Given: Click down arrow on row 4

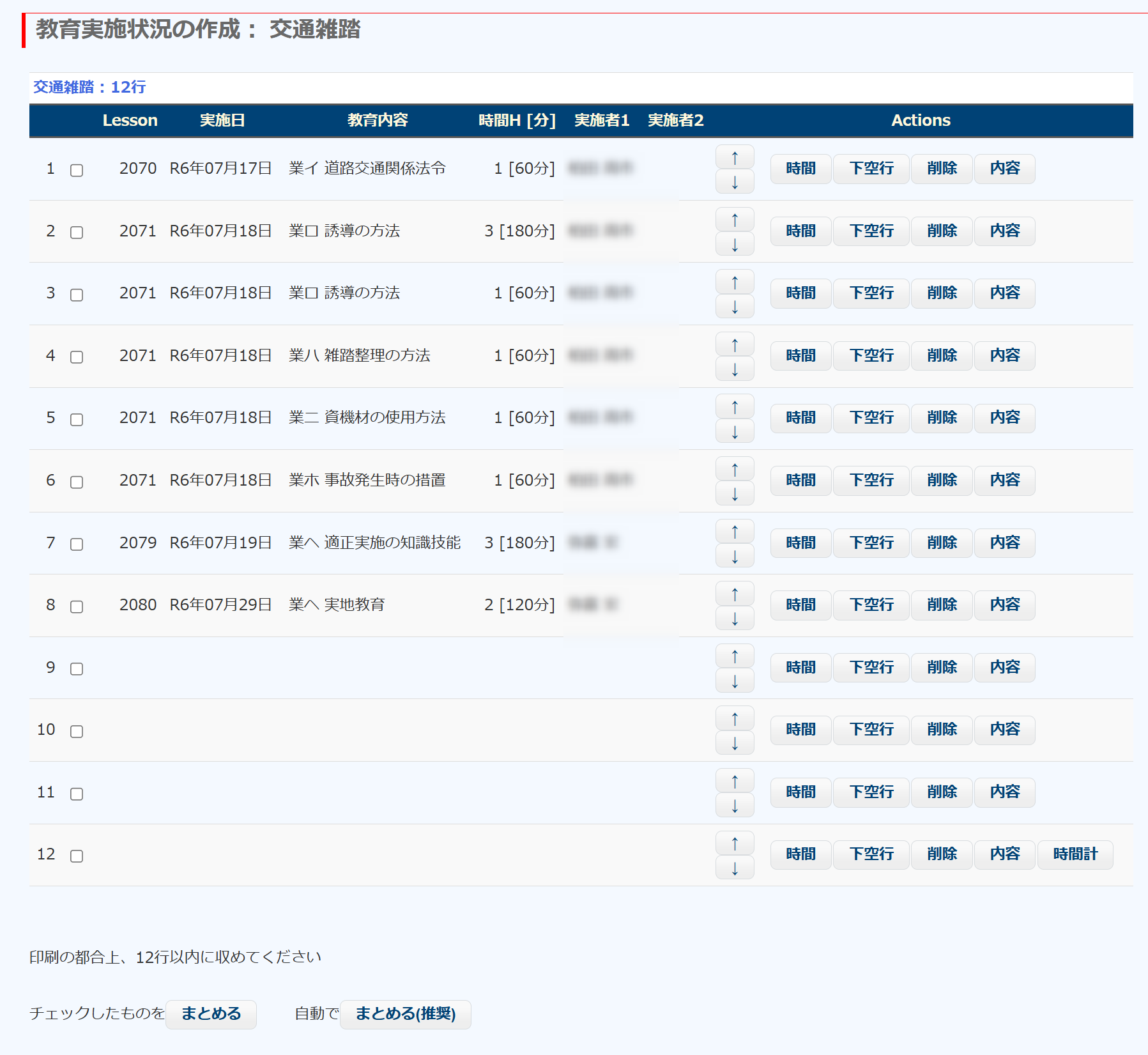Looking at the screenshot, I should pos(735,369).
